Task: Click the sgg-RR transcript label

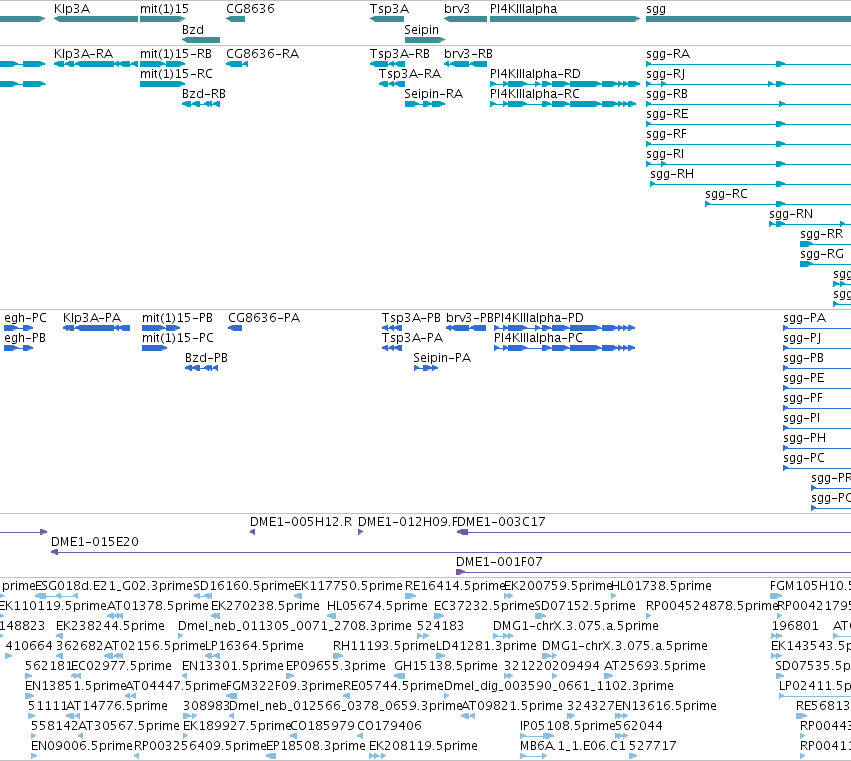Action: [x=821, y=234]
